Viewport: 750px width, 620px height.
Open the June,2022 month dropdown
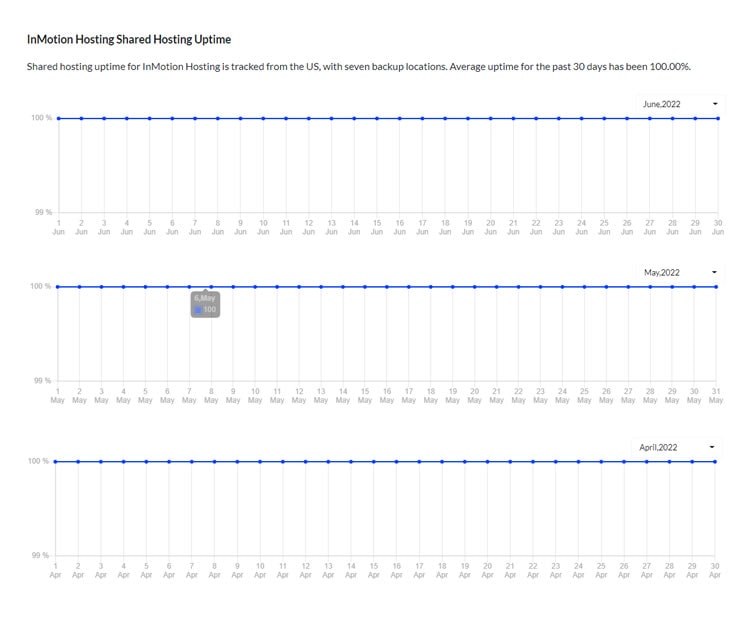coord(680,104)
